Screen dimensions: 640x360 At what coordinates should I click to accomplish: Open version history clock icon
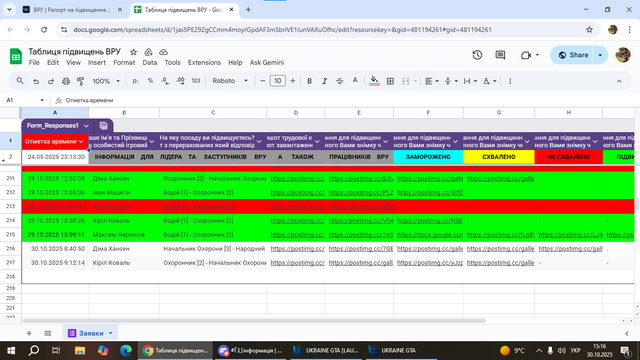(x=477, y=55)
